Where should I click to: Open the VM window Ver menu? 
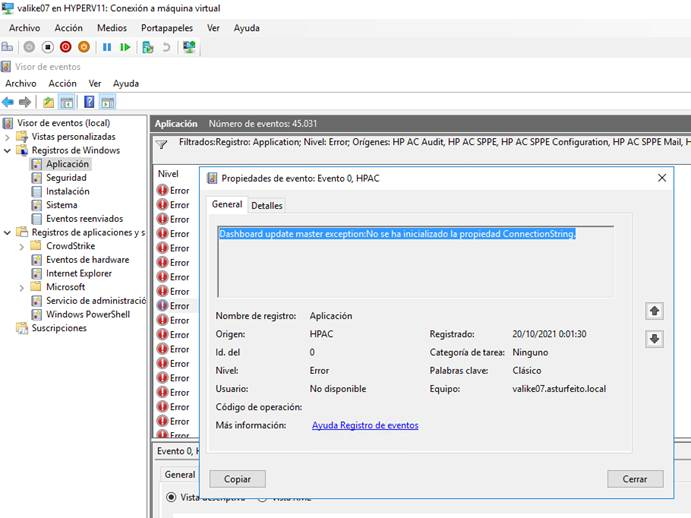pyautogui.click(x=213, y=28)
